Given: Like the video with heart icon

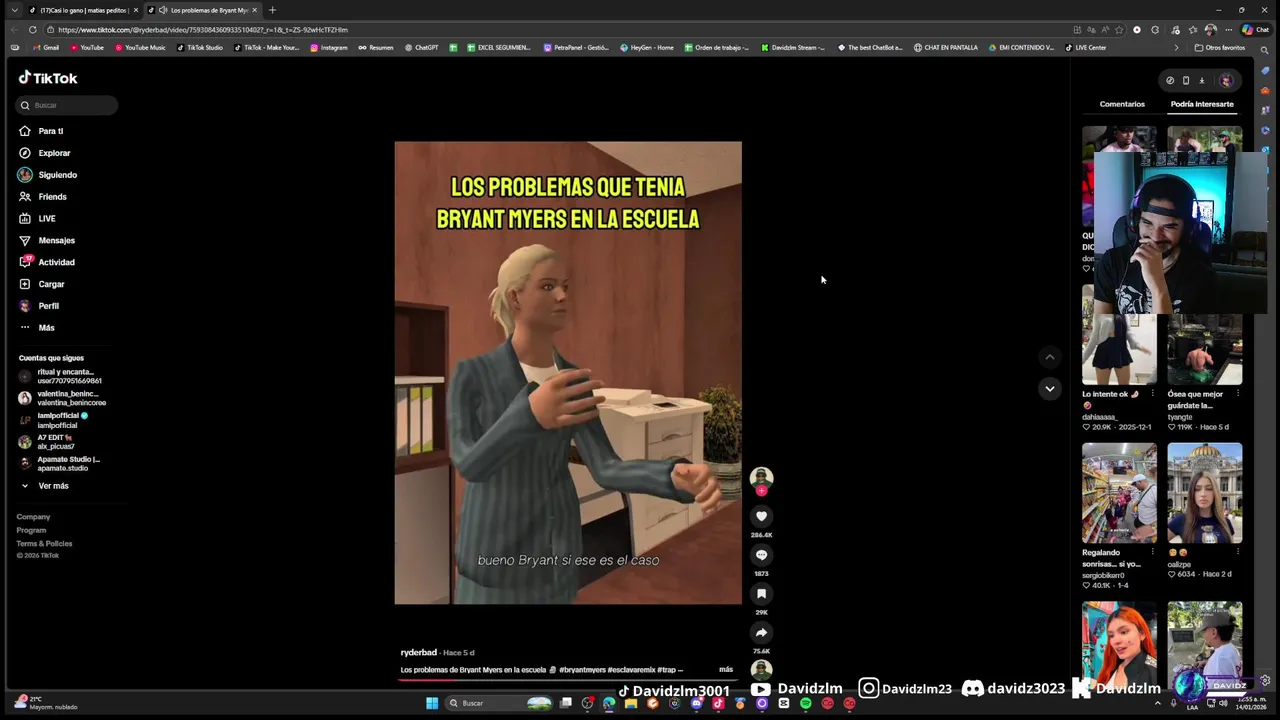Looking at the screenshot, I should 761,516.
